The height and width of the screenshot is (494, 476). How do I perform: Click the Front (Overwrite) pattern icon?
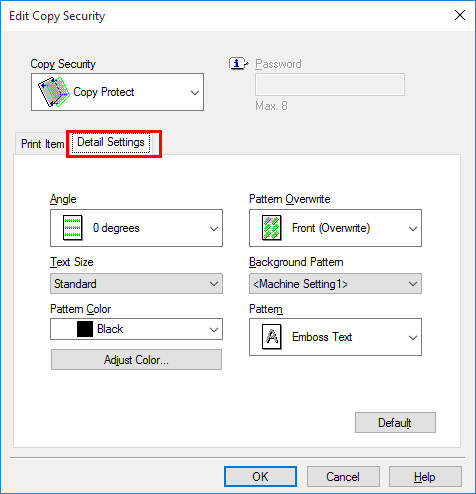pyautogui.click(x=271, y=228)
